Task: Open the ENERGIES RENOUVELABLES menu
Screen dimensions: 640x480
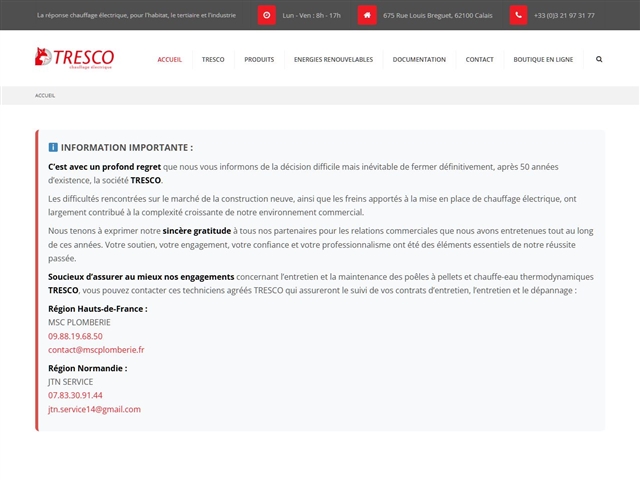Action: [x=333, y=60]
